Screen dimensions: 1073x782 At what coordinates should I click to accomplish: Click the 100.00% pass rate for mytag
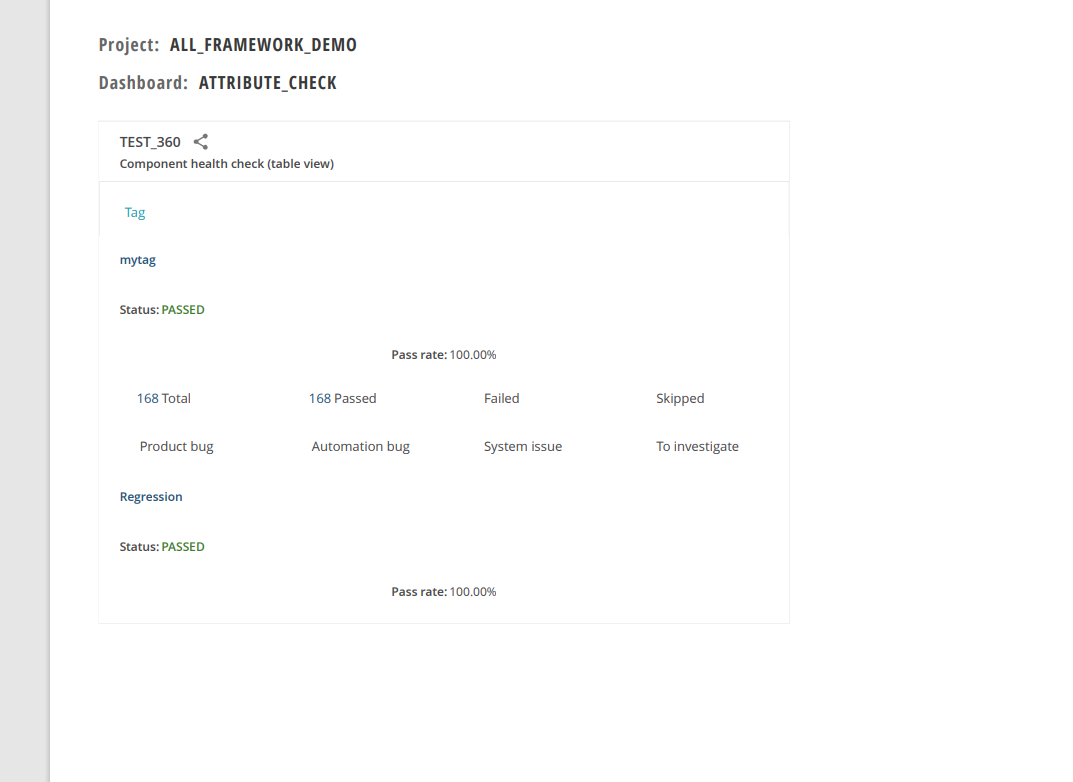tap(471, 354)
